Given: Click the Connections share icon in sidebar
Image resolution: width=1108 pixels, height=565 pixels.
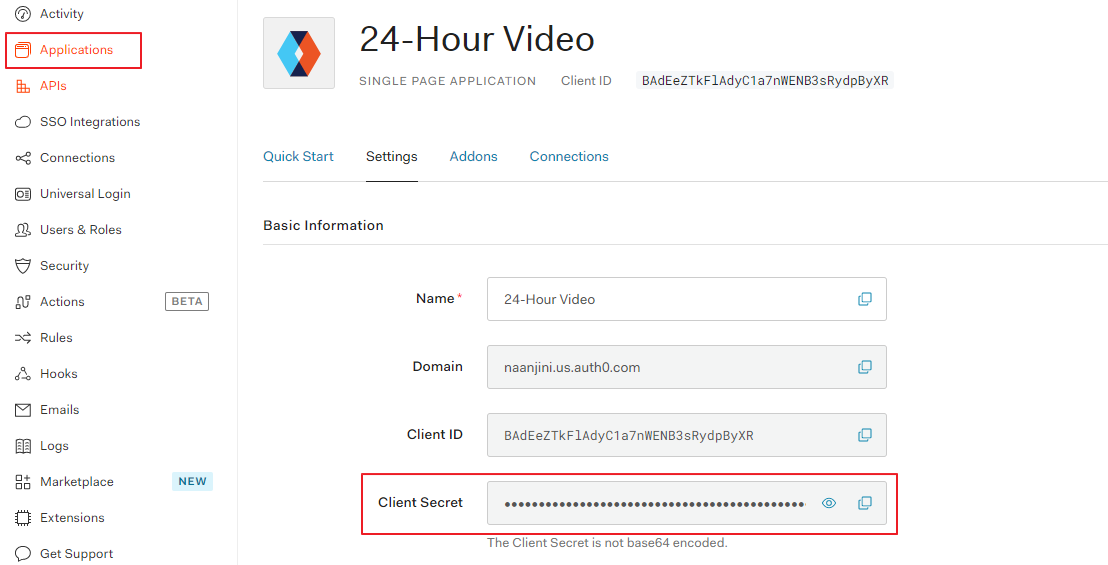Looking at the screenshot, I should tap(23, 157).
